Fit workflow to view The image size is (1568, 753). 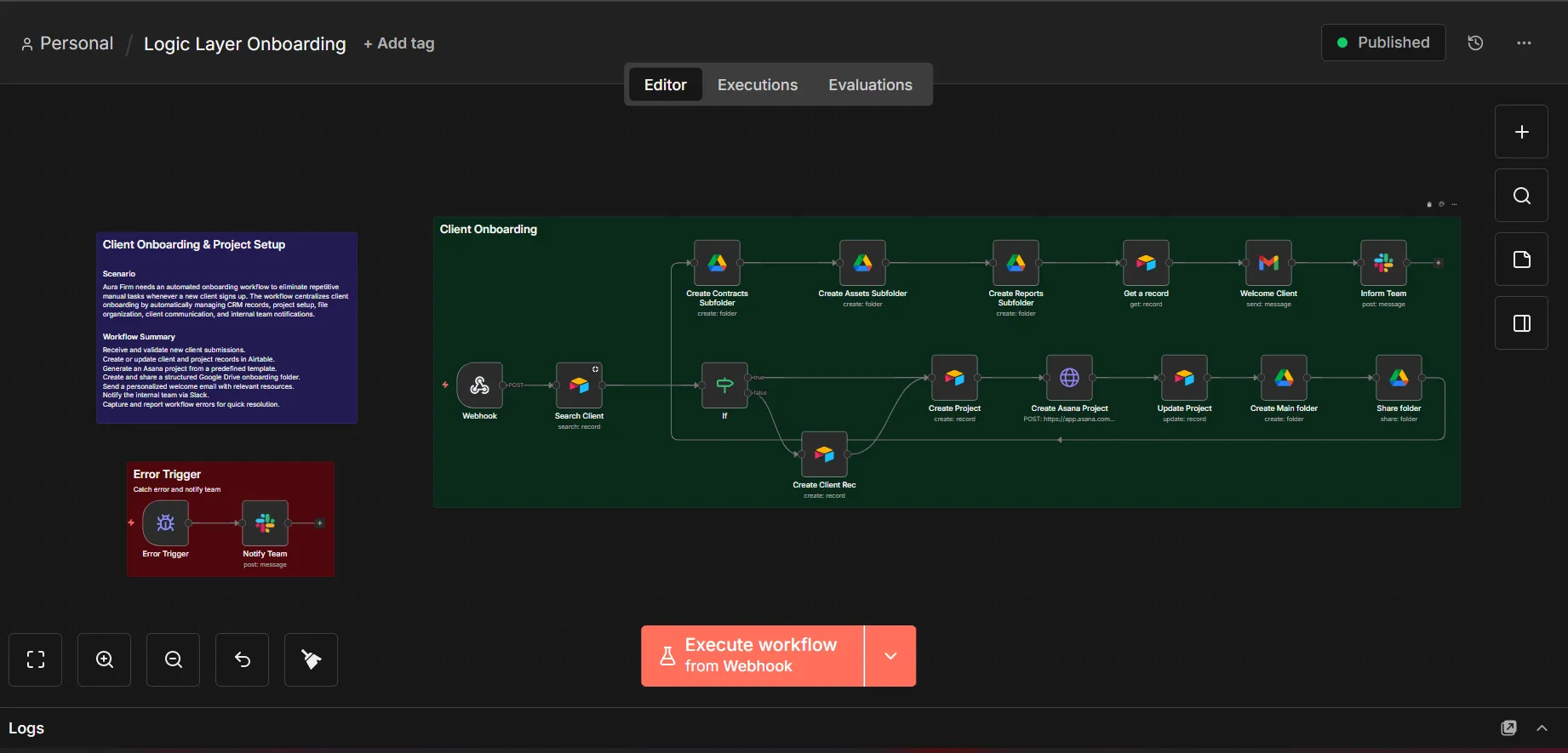[x=36, y=659]
